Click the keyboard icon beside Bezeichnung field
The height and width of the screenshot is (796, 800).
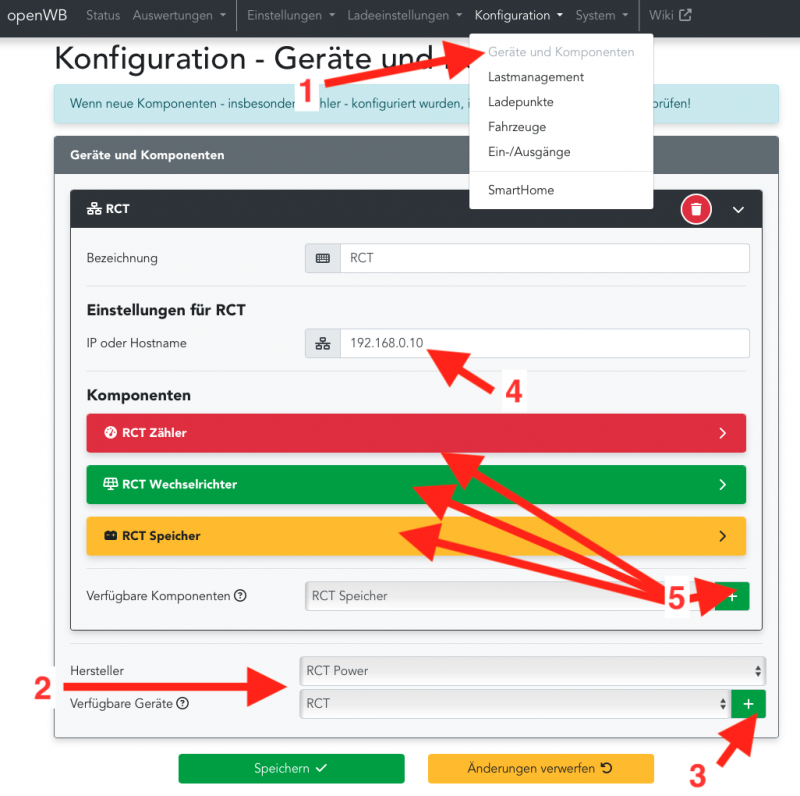click(322, 258)
